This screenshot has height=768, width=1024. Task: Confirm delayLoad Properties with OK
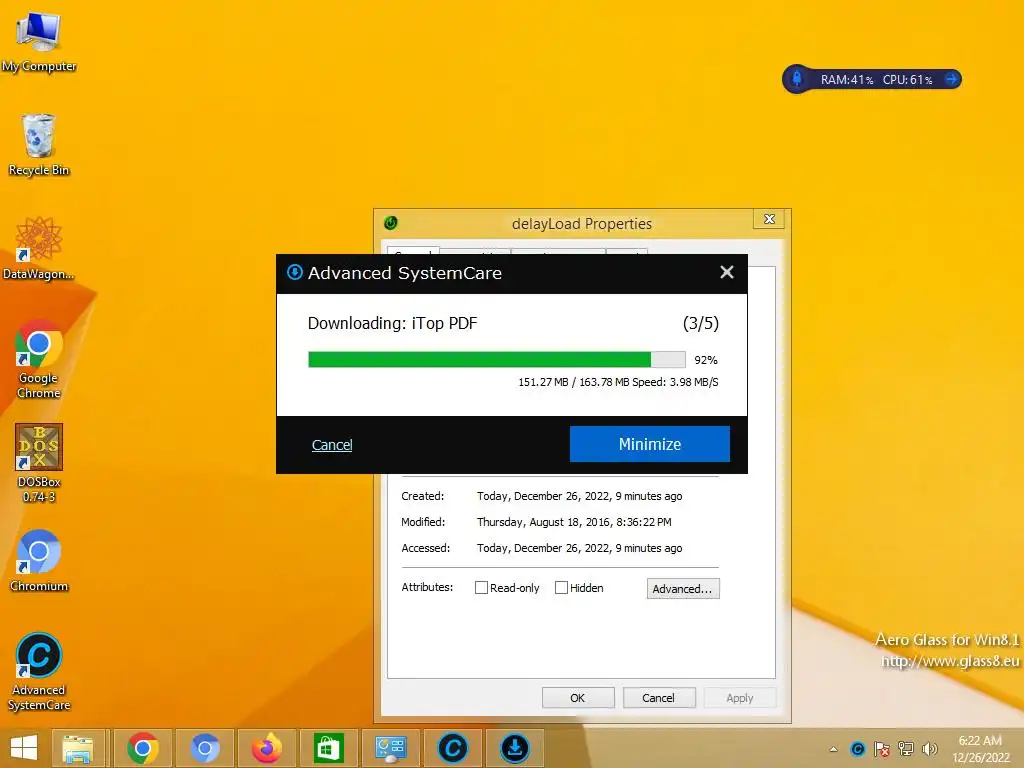coord(578,697)
